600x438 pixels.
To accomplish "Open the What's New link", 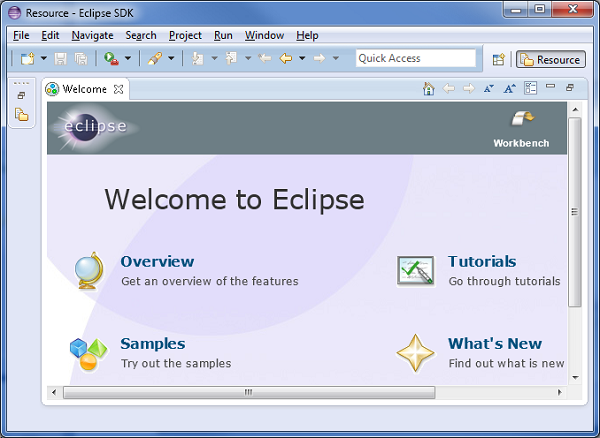I will 495,344.
